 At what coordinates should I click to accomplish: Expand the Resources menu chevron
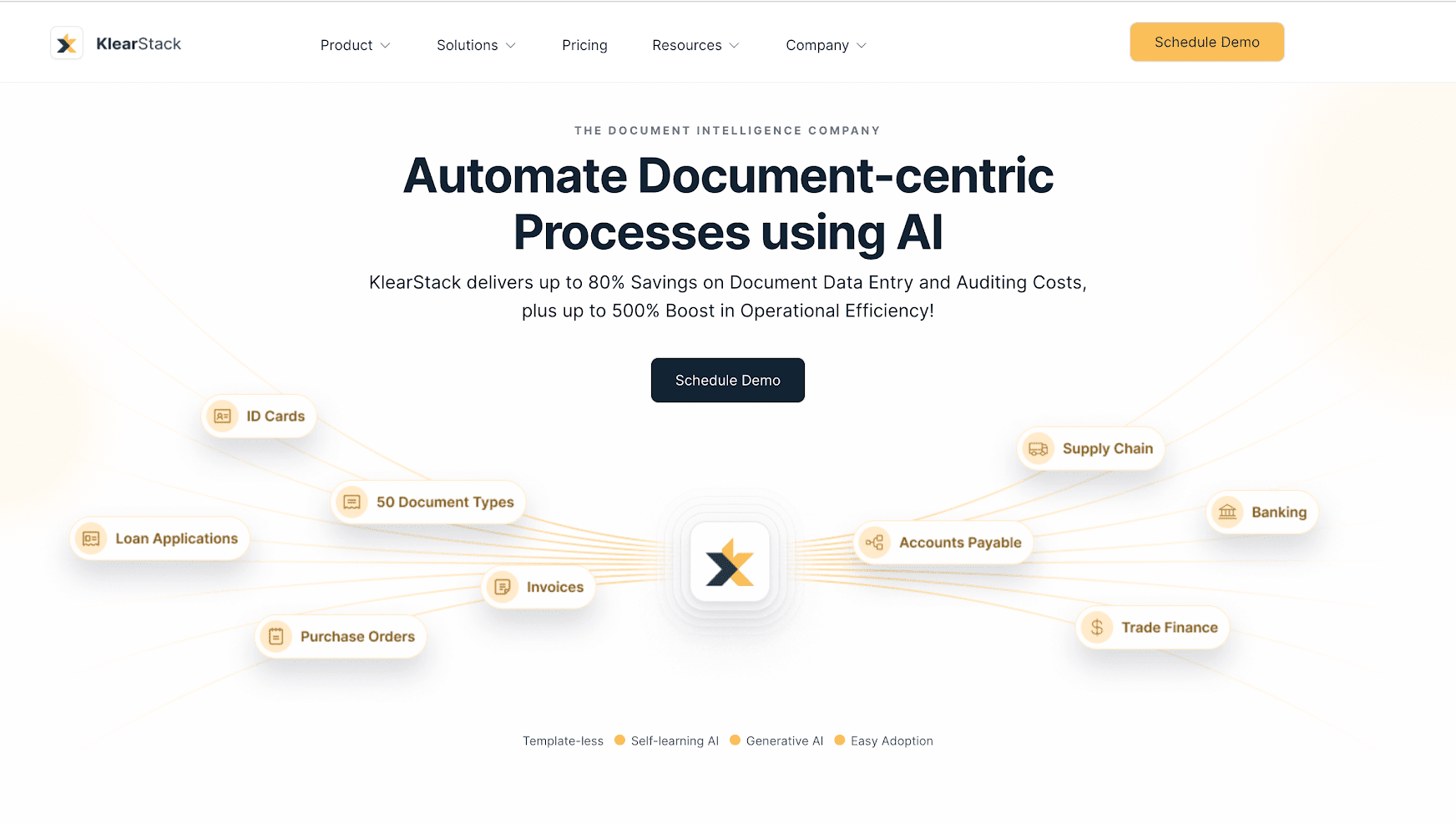(x=735, y=45)
